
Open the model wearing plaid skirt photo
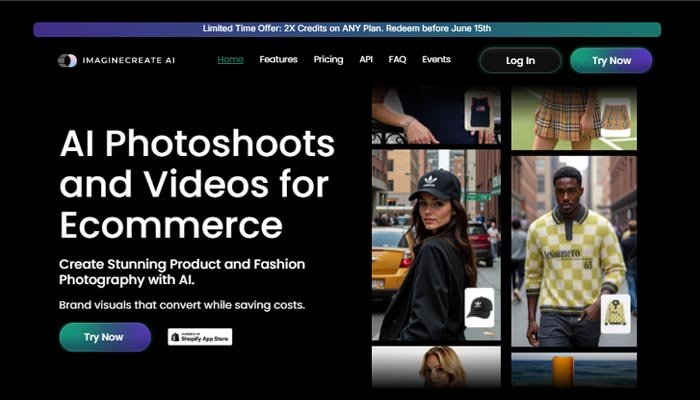pyautogui.click(x=560, y=115)
